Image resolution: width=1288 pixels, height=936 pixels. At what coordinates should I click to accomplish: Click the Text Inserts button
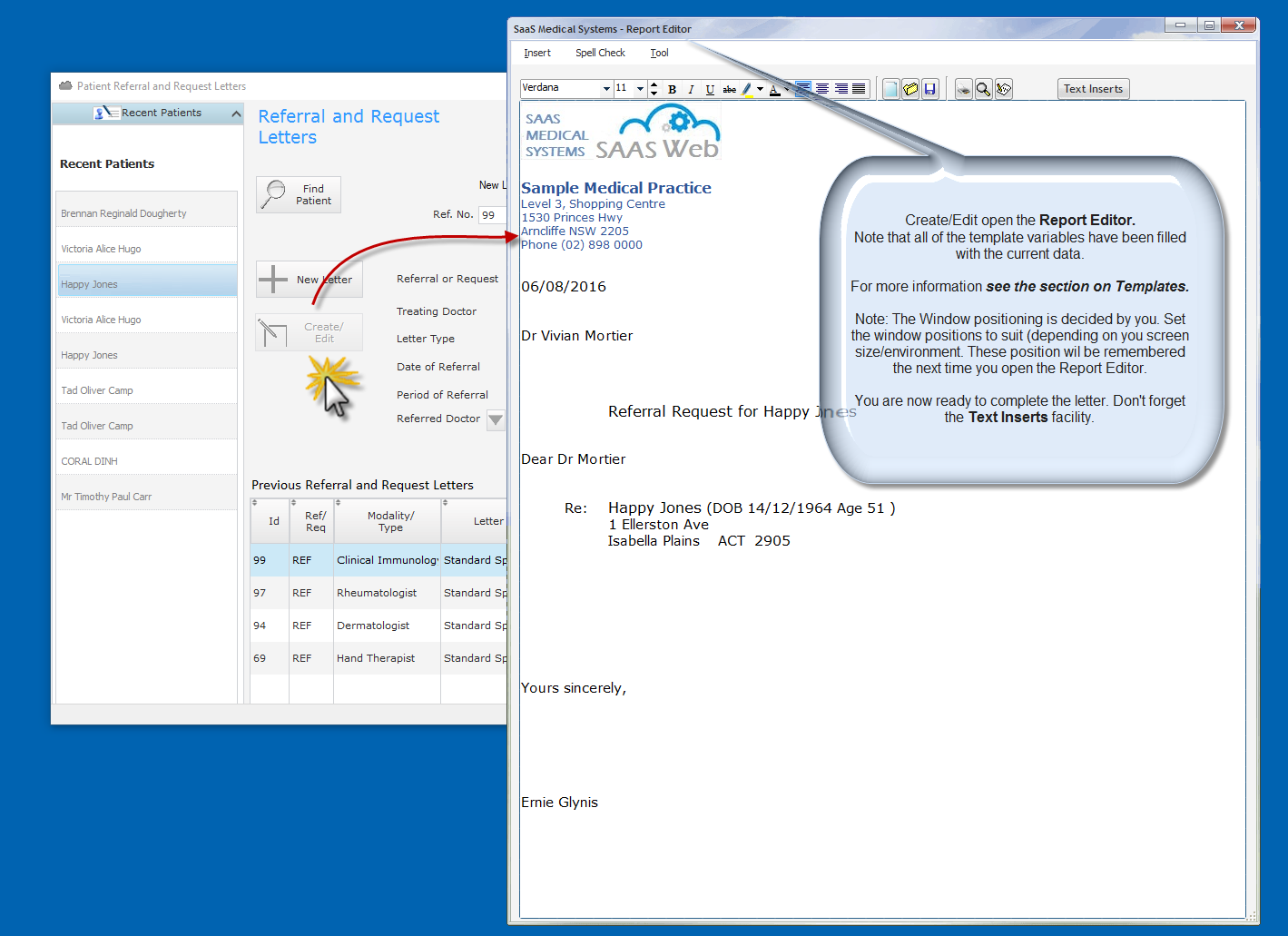(1093, 89)
